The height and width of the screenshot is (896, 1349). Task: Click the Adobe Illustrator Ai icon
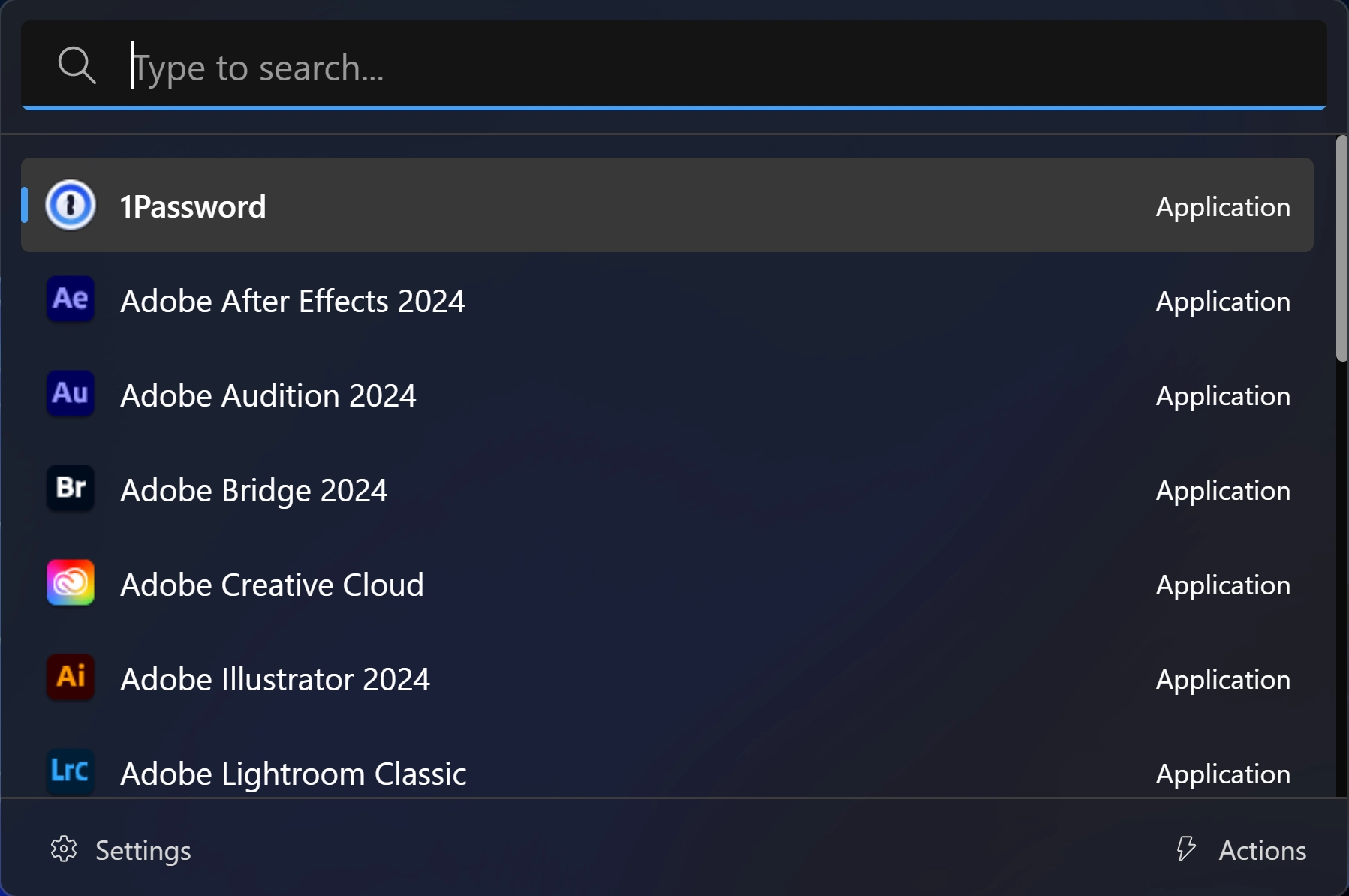click(x=71, y=677)
